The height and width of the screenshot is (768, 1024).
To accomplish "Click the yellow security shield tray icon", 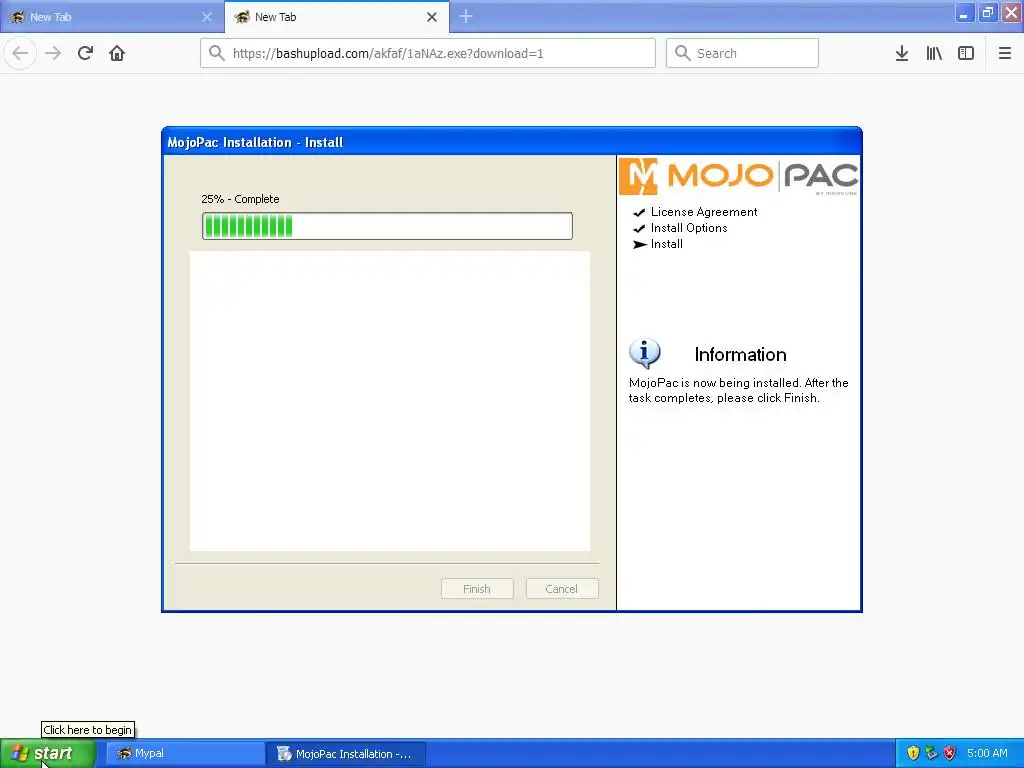I will pos(913,753).
